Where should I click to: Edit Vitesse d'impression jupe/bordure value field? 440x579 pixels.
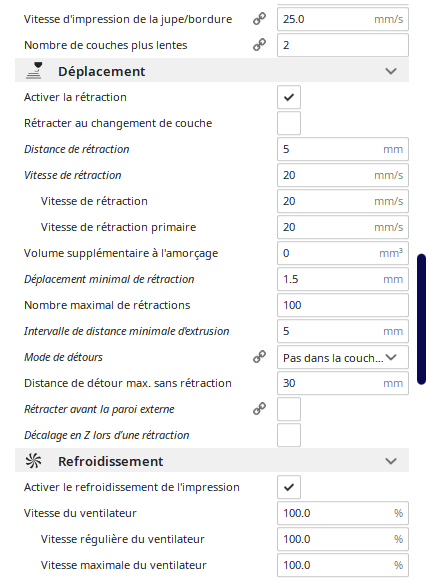(x=343, y=19)
